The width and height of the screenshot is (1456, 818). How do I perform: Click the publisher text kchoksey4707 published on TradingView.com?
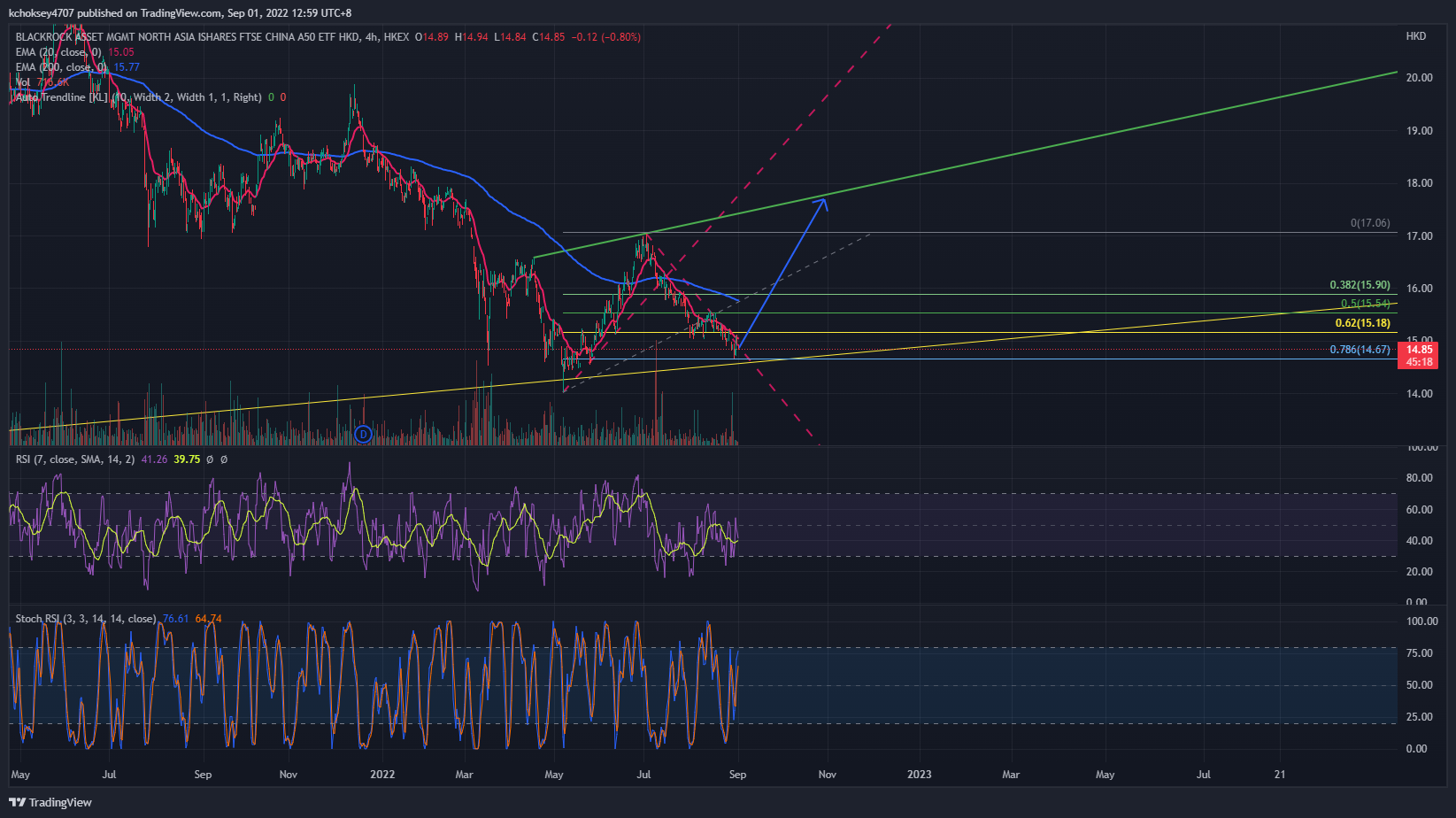coord(115,13)
